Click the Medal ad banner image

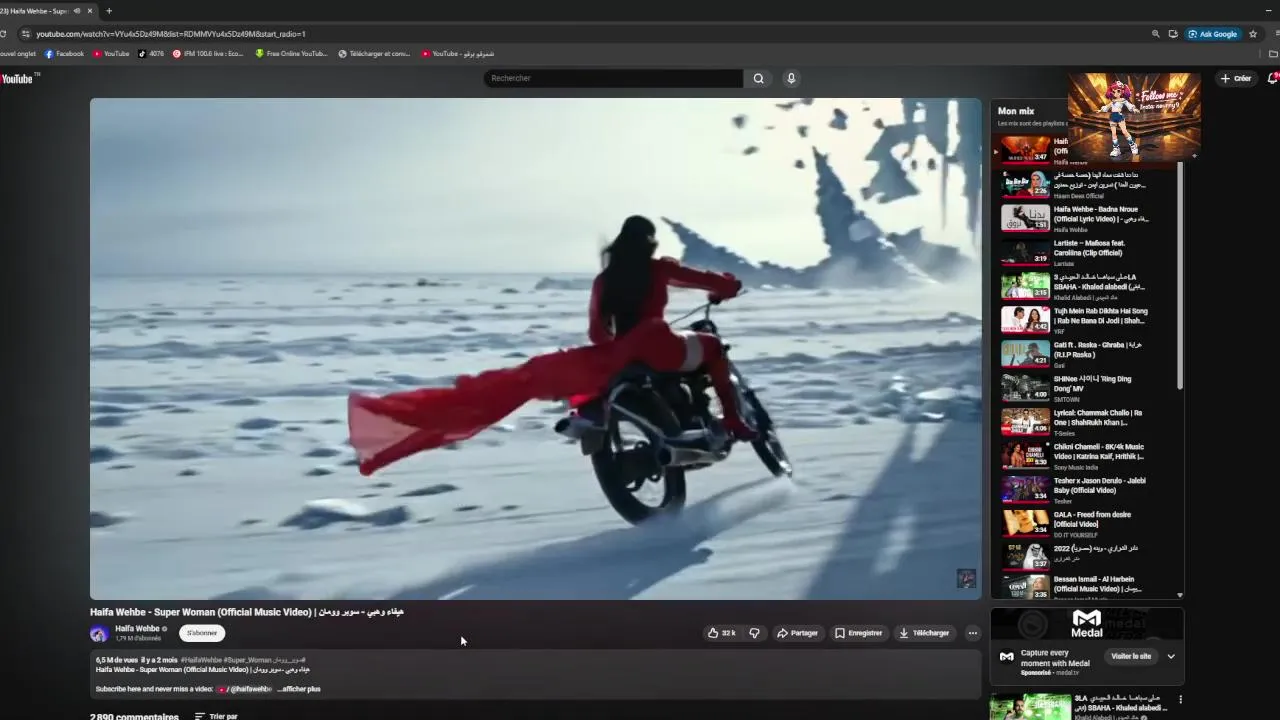pos(1087,624)
